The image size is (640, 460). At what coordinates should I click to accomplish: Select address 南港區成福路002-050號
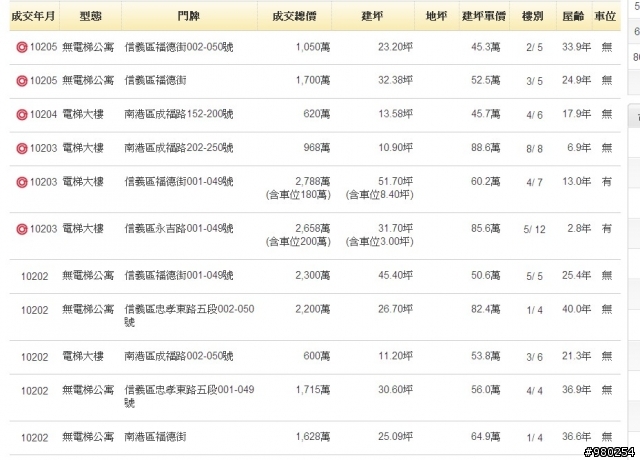pos(179,356)
